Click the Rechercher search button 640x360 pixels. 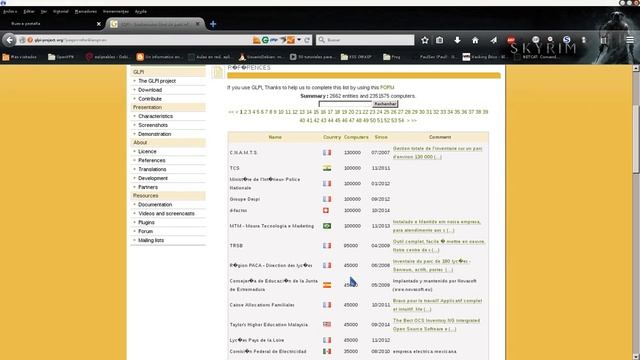coord(385,104)
